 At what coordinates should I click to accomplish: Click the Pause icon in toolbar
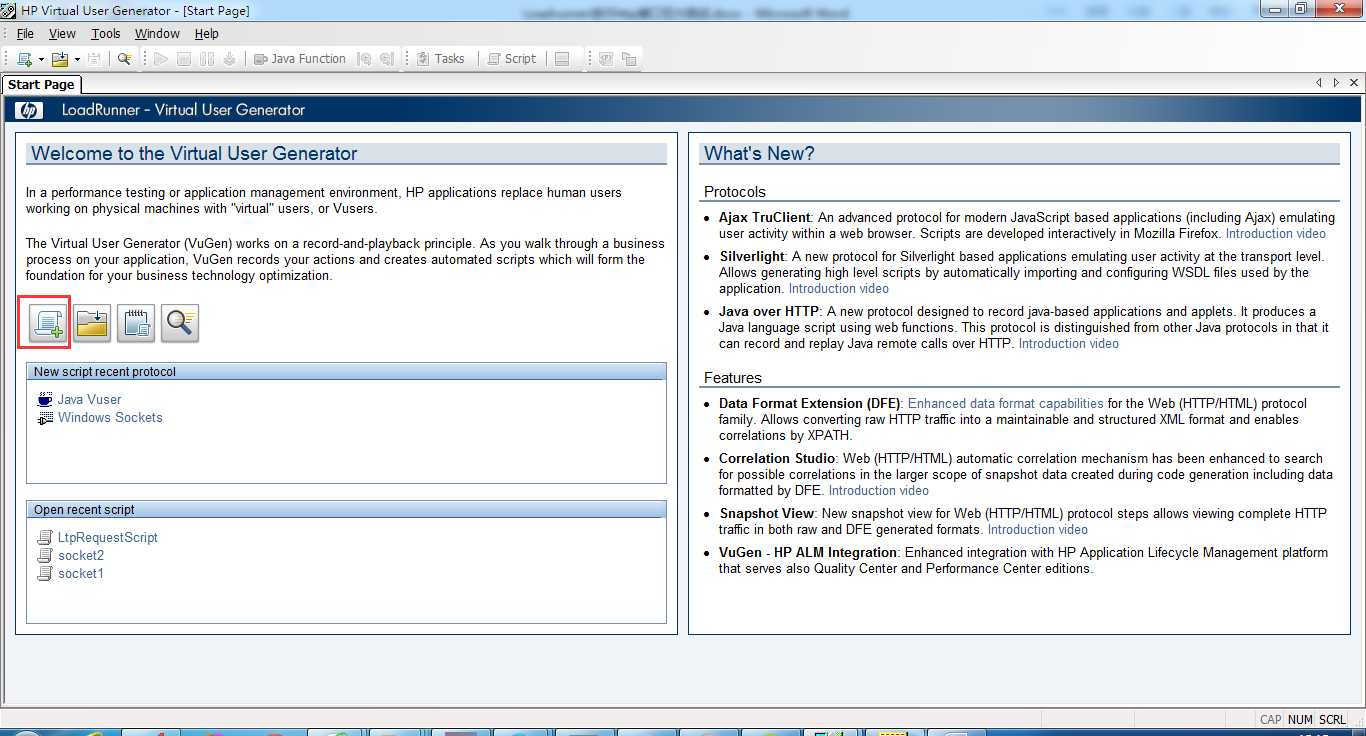click(207, 59)
